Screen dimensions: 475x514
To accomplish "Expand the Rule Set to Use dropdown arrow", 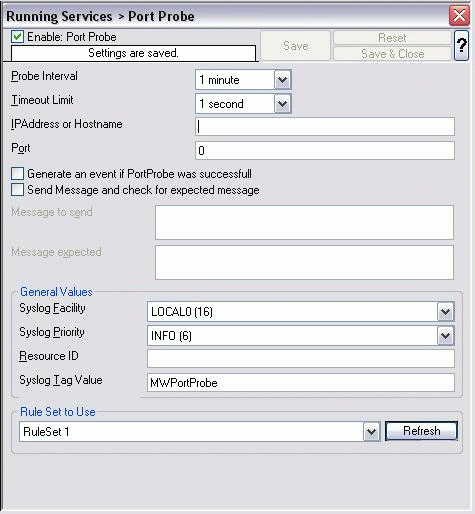I will (371, 432).
